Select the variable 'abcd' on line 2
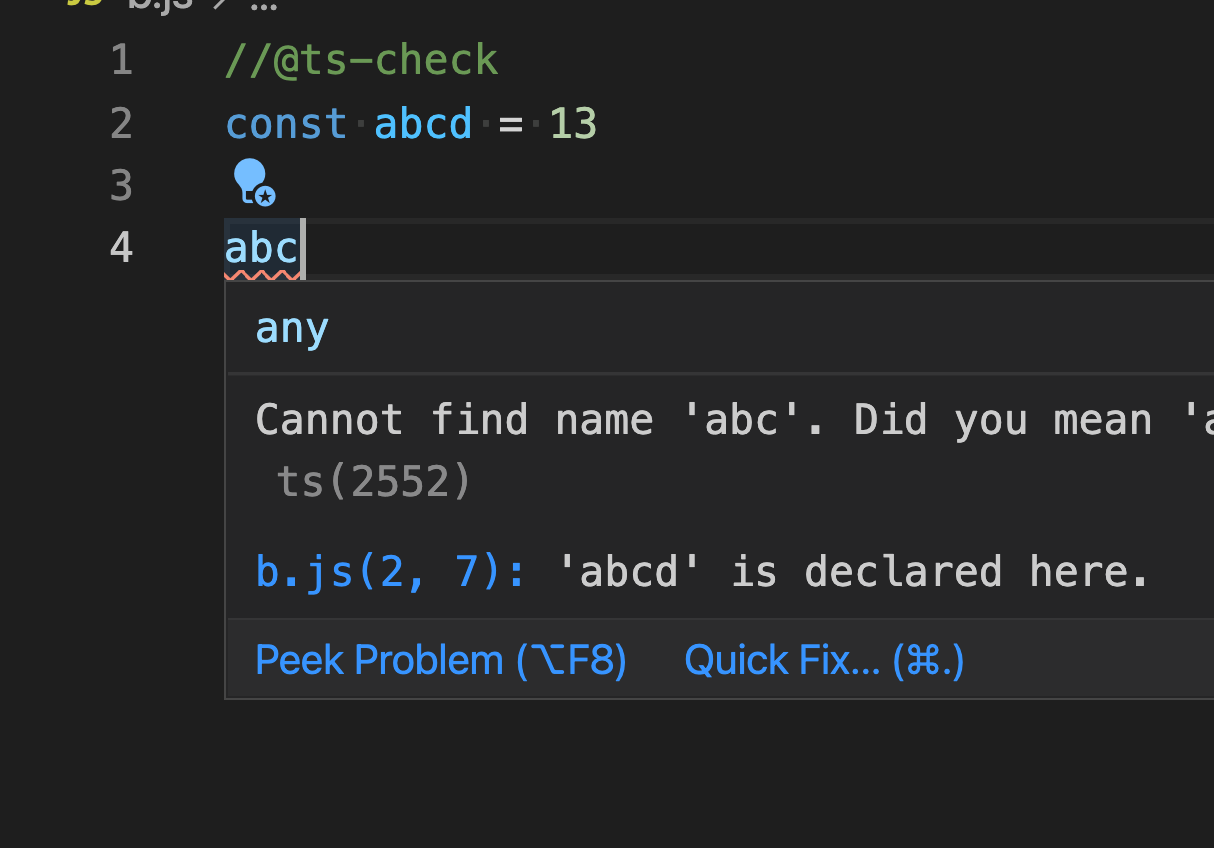 point(422,122)
